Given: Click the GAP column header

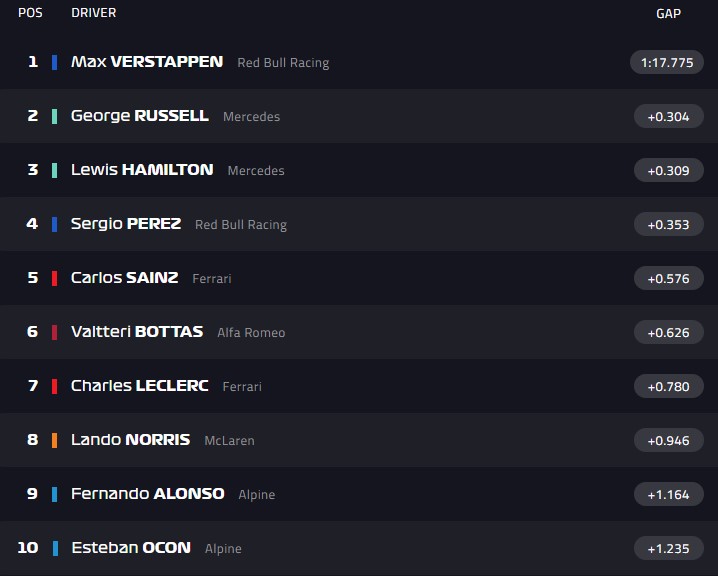Looking at the screenshot, I should pos(668,13).
